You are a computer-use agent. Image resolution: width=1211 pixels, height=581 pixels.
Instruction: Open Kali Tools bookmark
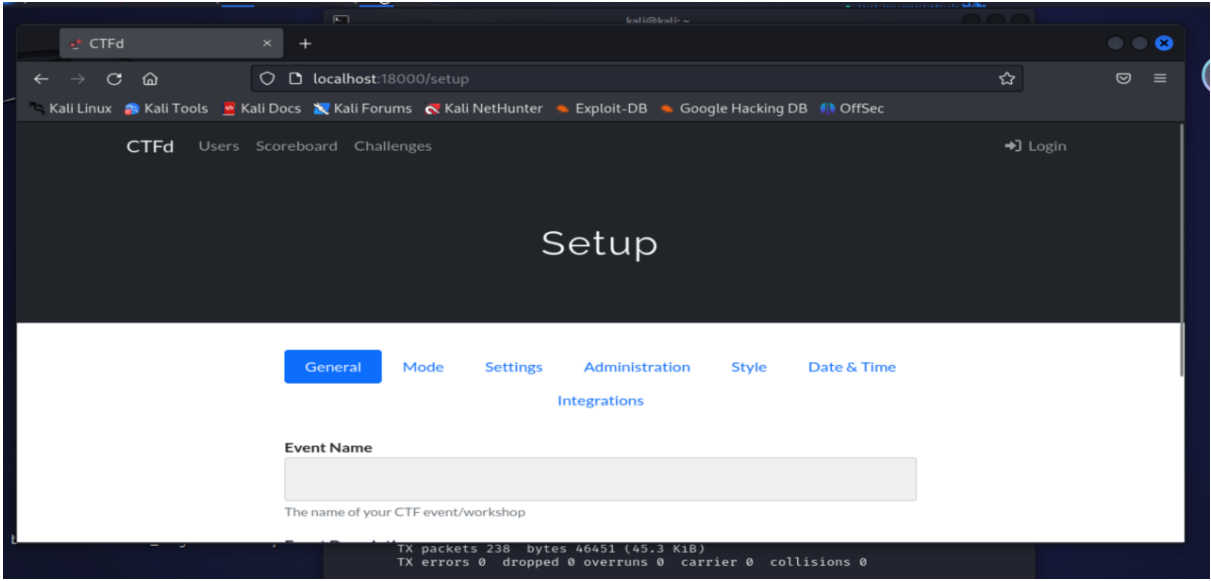(167, 109)
